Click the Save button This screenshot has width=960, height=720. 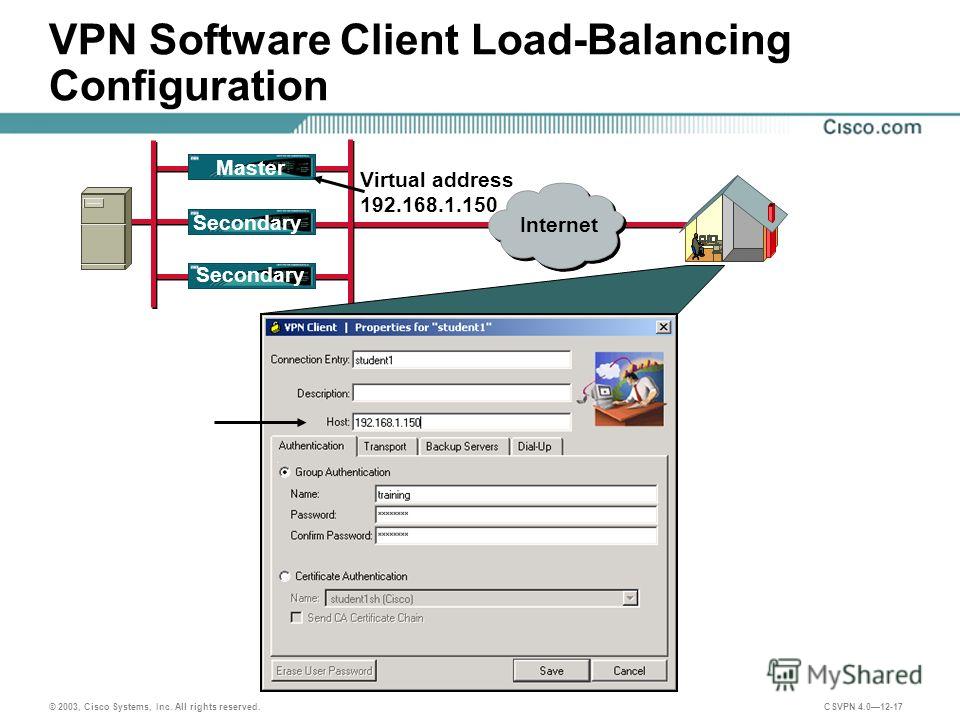pos(552,670)
